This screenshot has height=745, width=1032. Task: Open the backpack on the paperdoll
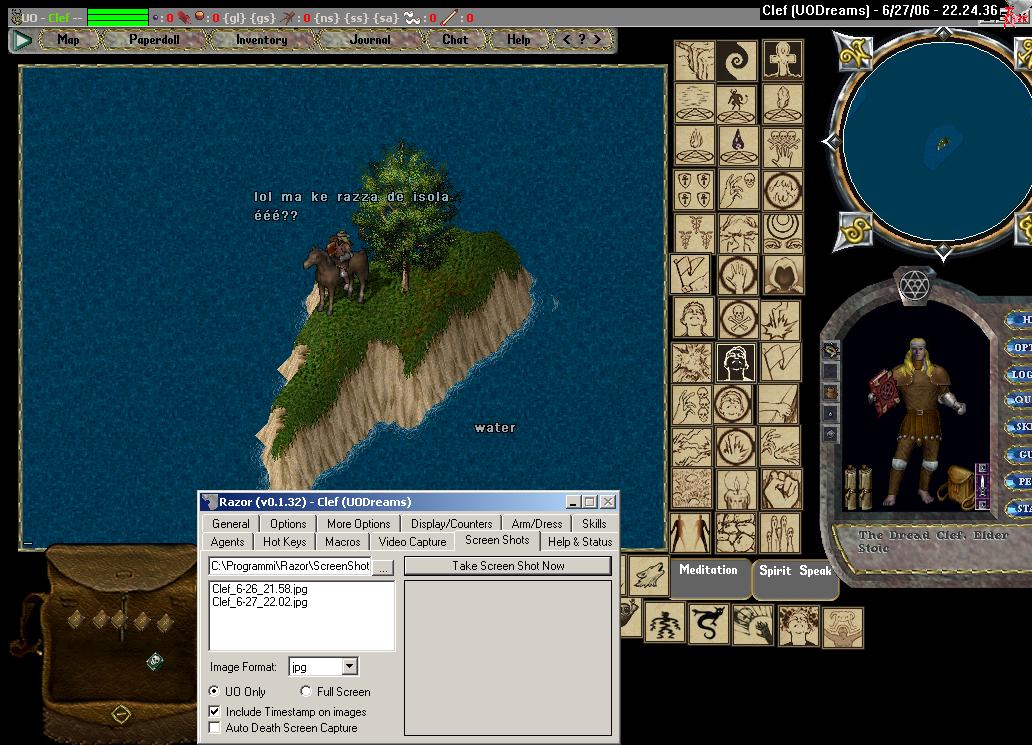tap(959, 488)
